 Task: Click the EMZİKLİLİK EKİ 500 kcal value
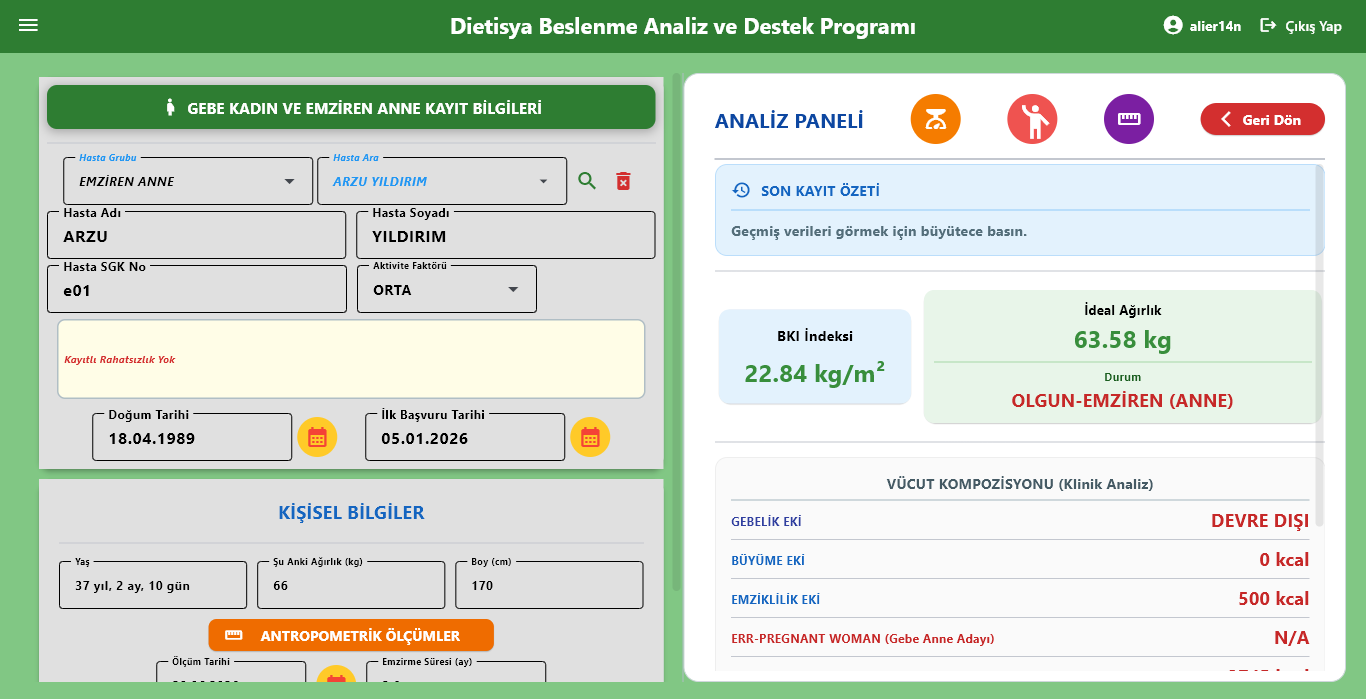click(1273, 599)
